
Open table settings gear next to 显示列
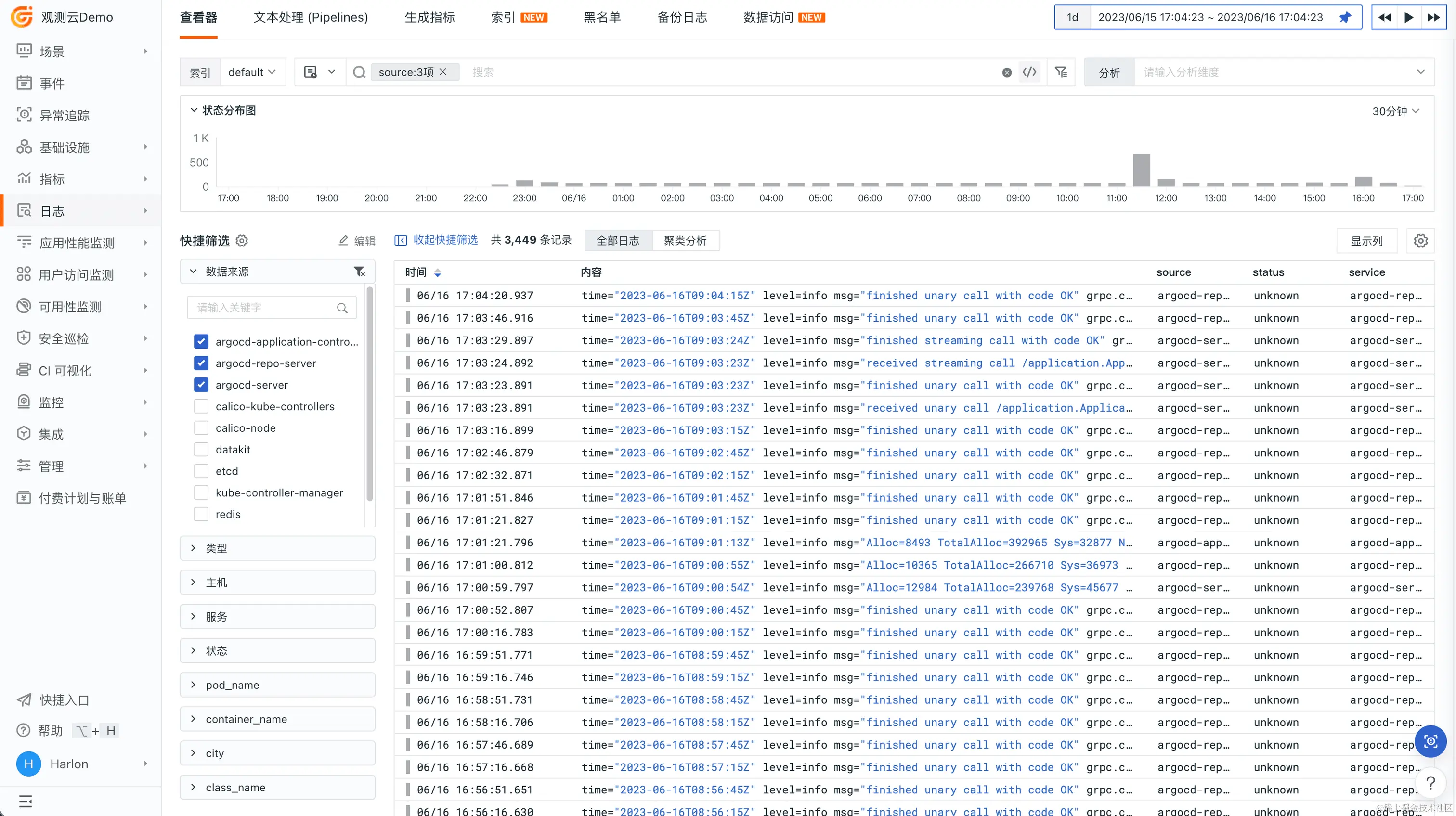1420,241
